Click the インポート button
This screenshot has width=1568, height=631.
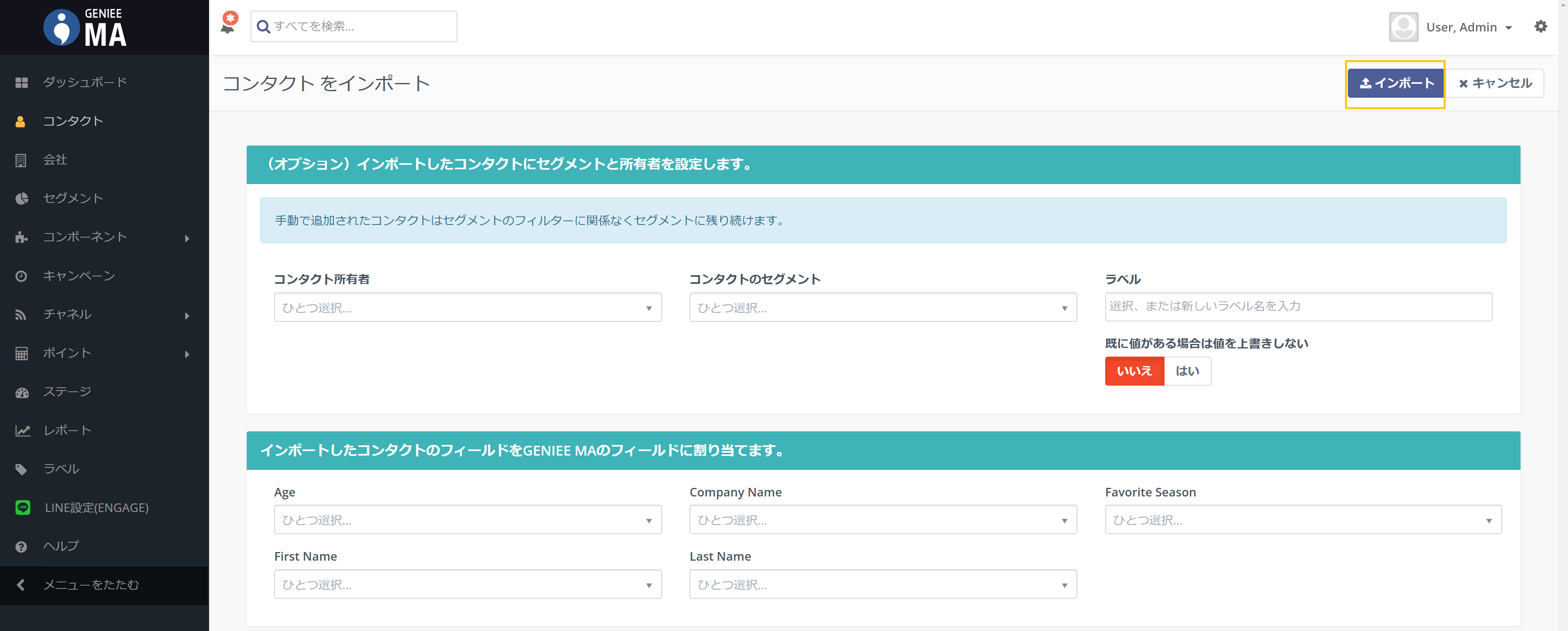coord(1396,83)
